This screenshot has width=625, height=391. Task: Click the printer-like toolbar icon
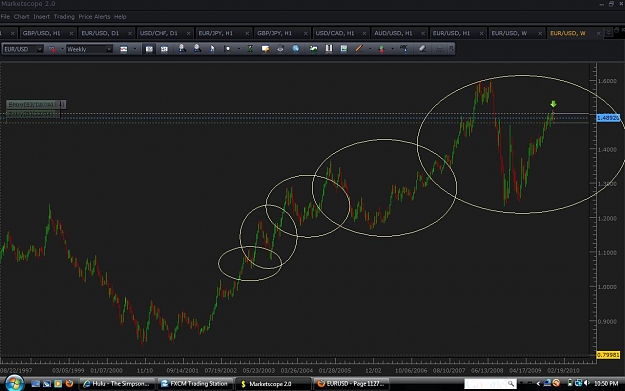point(280,49)
